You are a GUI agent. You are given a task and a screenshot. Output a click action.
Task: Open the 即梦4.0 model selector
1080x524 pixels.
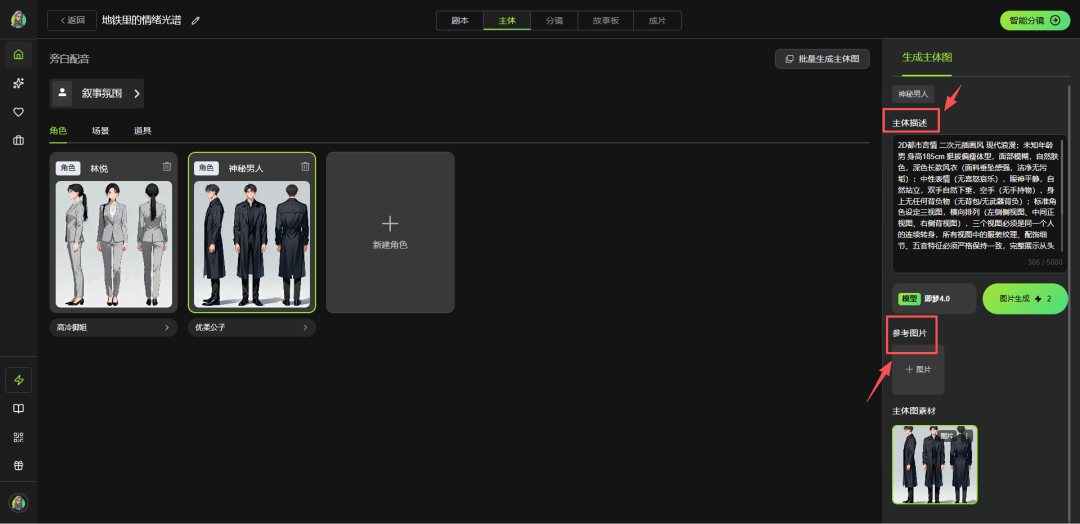click(x=934, y=299)
